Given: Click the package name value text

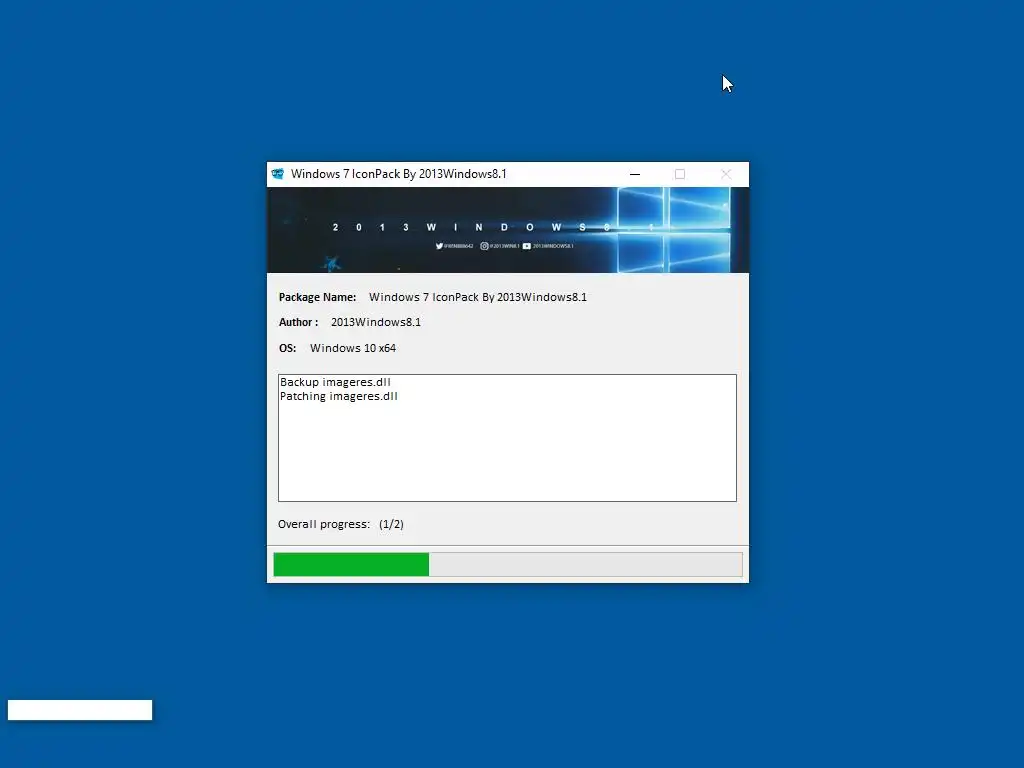Looking at the screenshot, I should (x=478, y=297).
